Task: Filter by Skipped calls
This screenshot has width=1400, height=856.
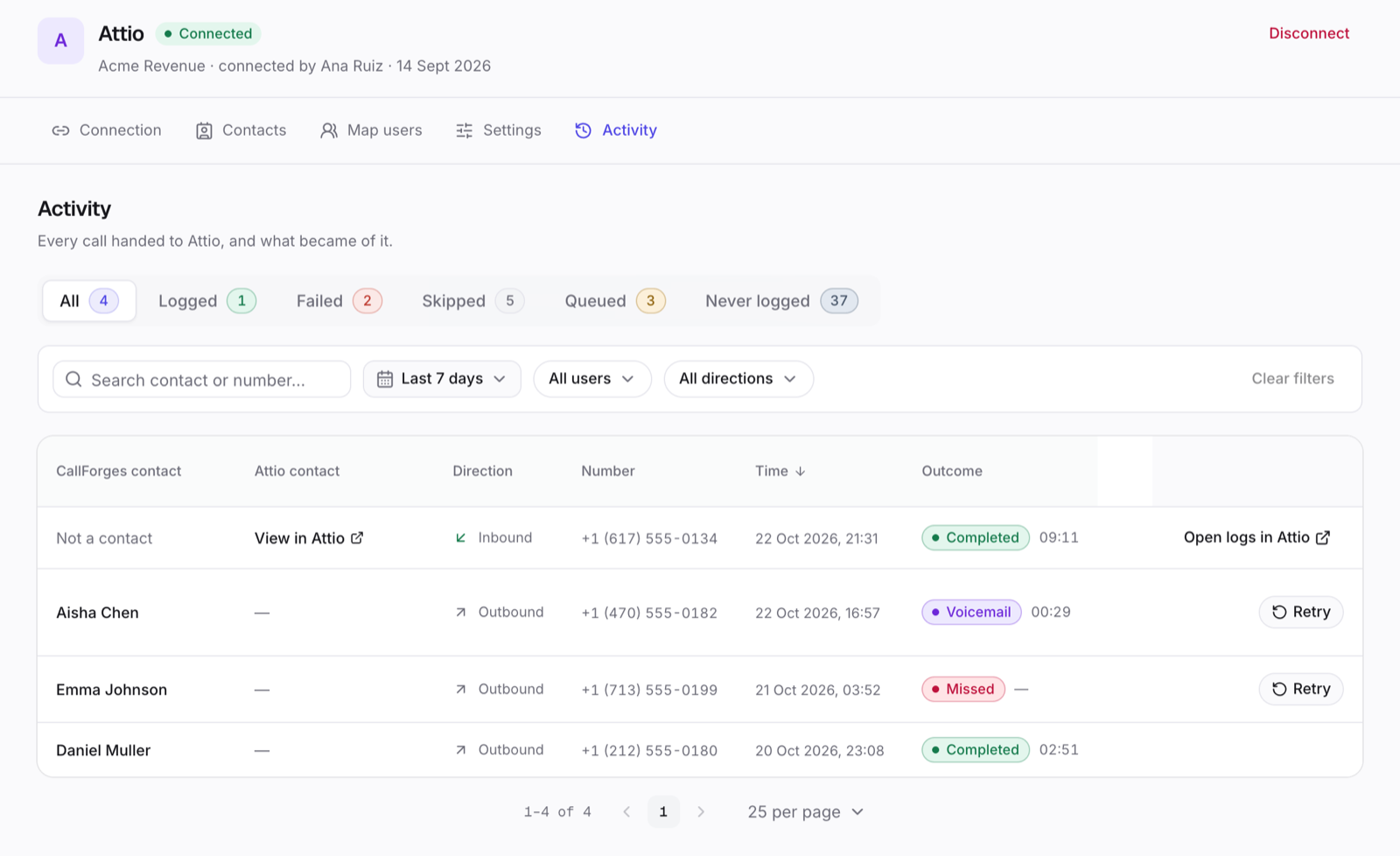Action: tap(472, 301)
